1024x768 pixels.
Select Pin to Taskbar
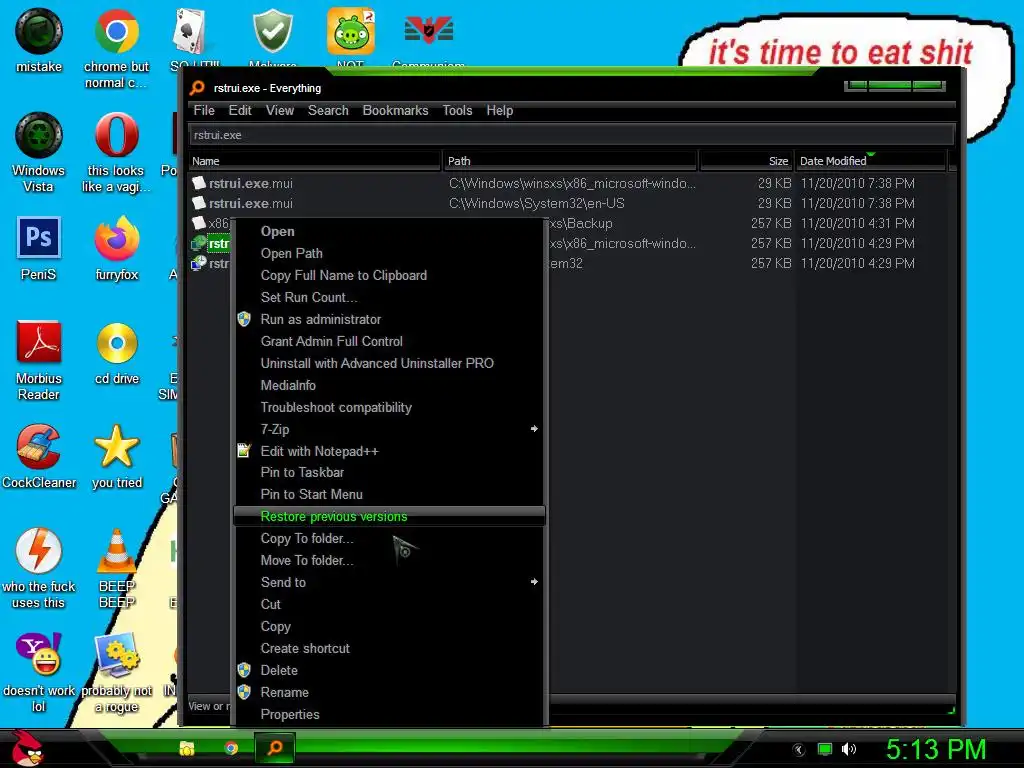pos(389,472)
